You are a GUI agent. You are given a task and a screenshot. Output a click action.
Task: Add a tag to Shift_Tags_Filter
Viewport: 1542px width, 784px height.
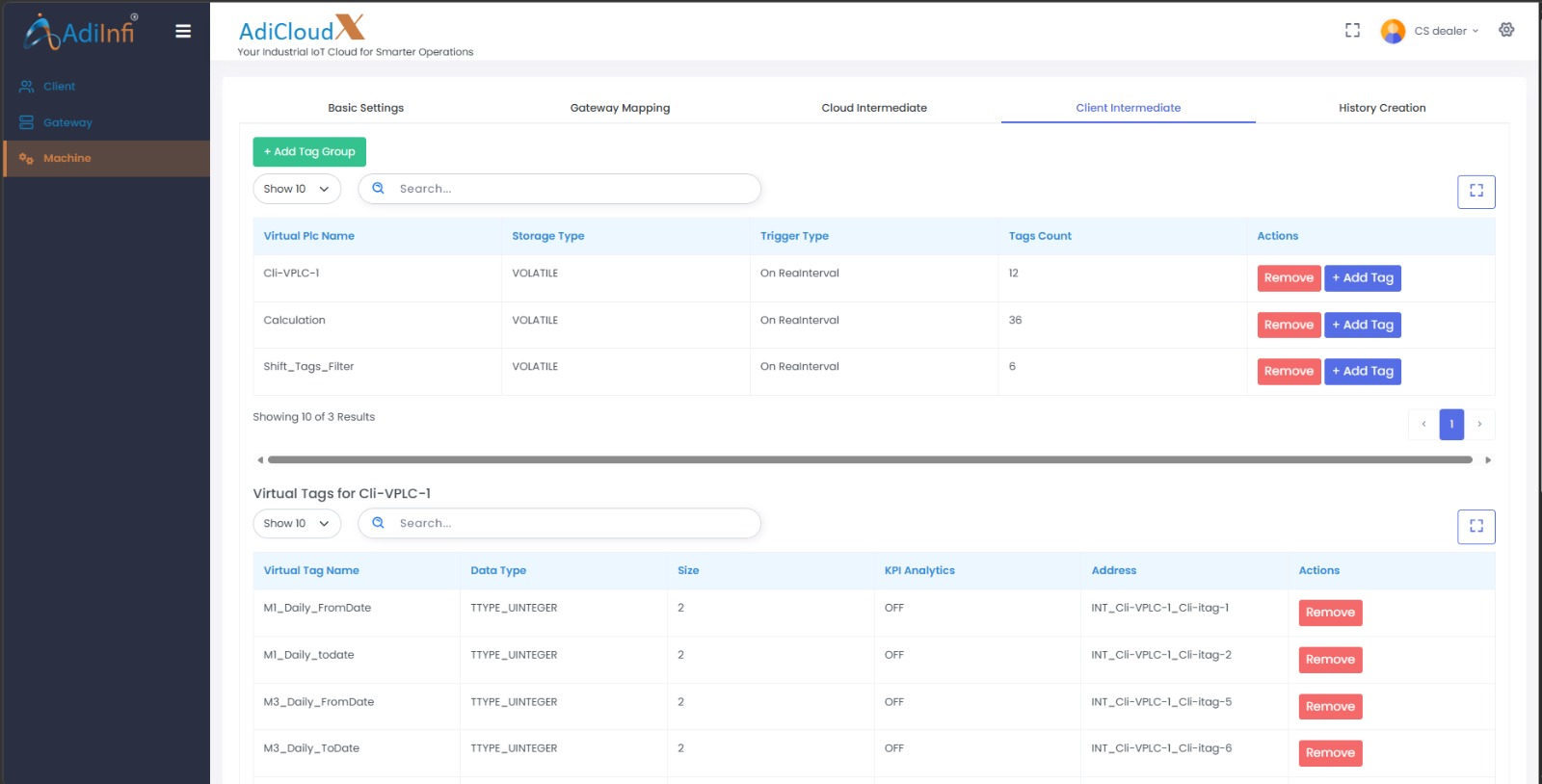pos(1362,372)
